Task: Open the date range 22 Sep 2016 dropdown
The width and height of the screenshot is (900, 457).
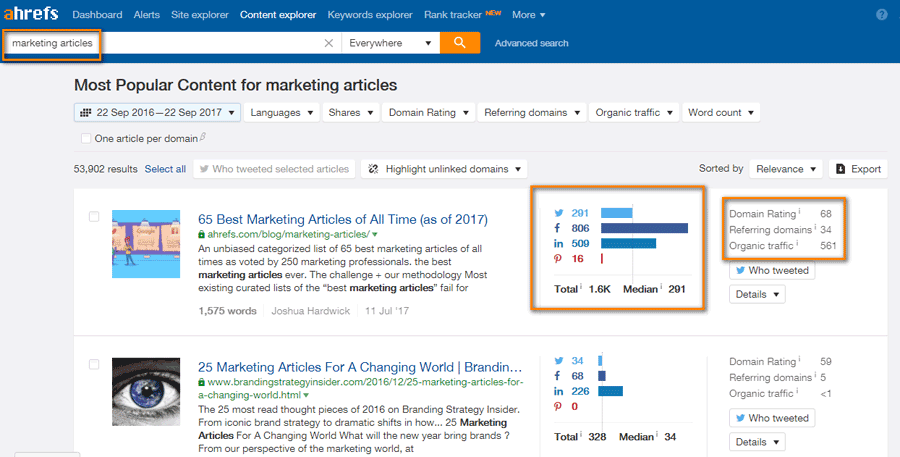Action: point(157,113)
